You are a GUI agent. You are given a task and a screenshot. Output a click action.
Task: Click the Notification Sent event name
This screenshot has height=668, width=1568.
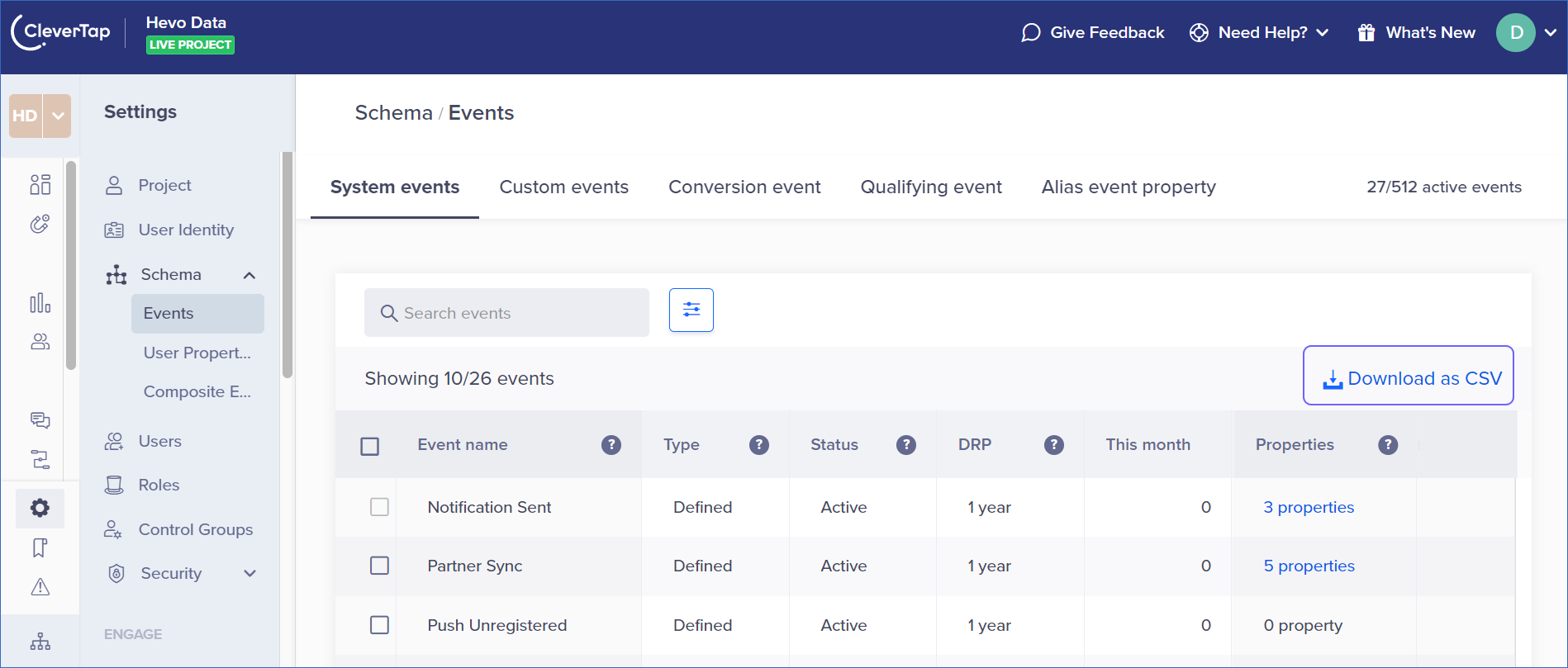(489, 507)
